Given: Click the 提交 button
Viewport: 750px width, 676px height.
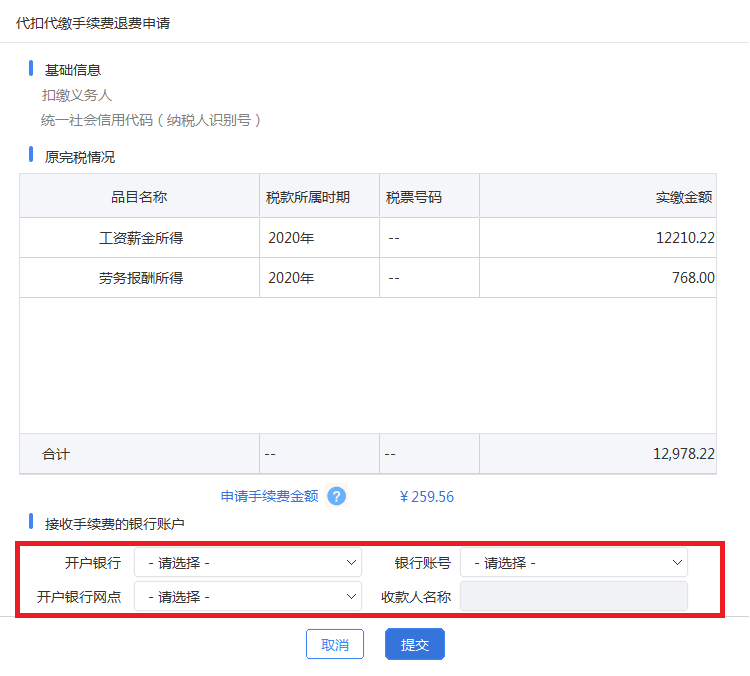Looking at the screenshot, I should [x=415, y=644].
